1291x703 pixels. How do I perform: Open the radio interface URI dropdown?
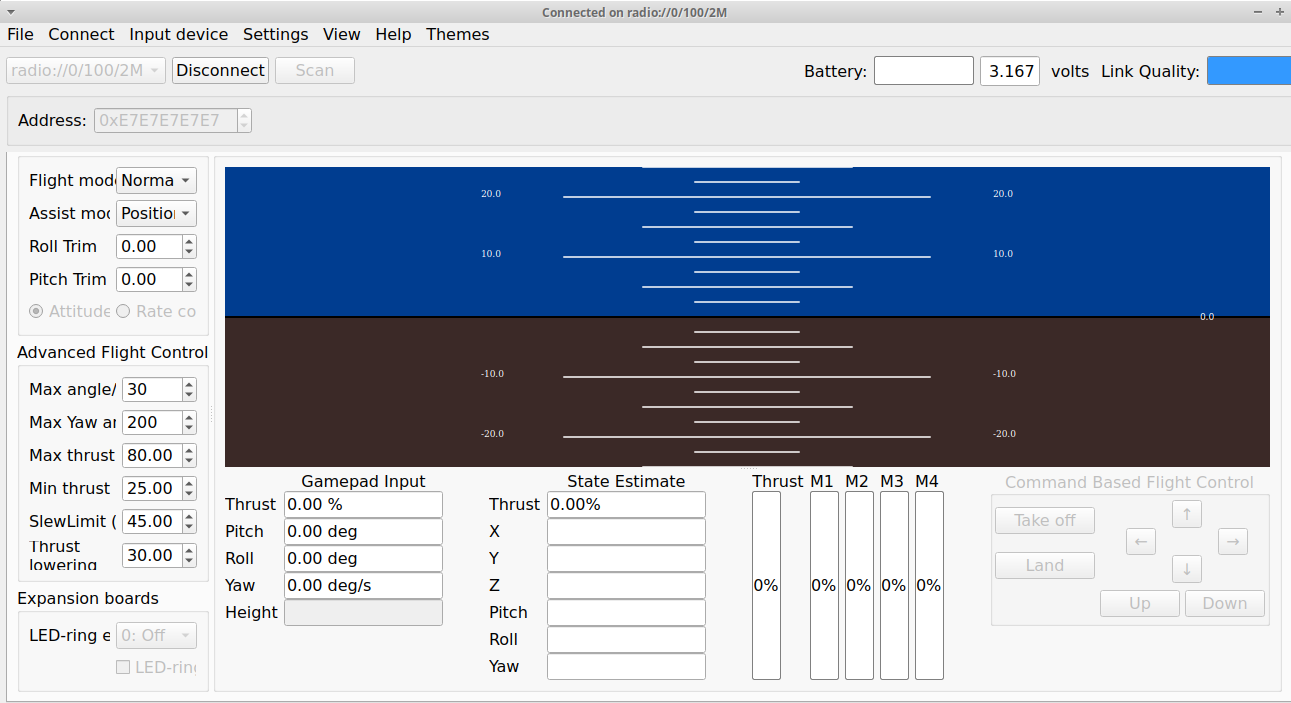click(x=85, y=71)
